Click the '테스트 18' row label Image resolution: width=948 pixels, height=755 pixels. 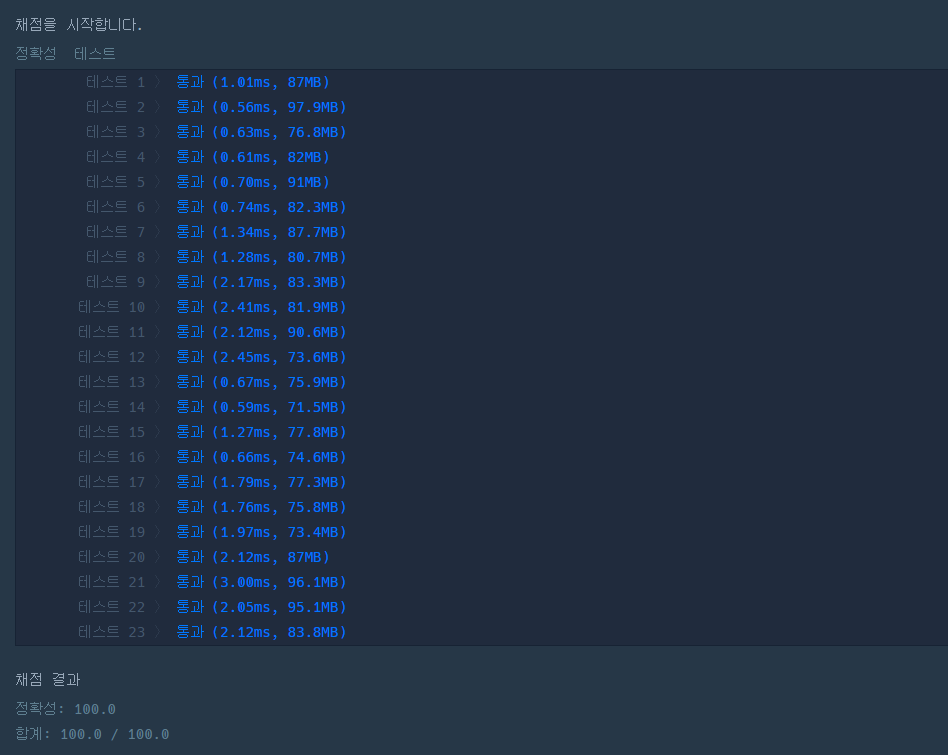click(x=112, y=507)
